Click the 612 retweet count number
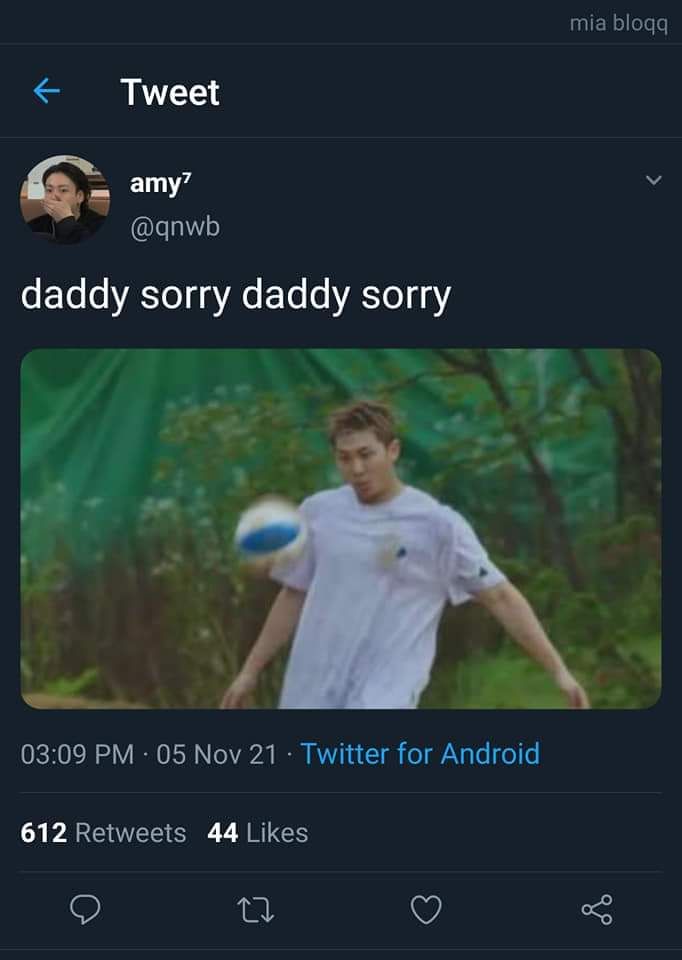 [43, 833]
